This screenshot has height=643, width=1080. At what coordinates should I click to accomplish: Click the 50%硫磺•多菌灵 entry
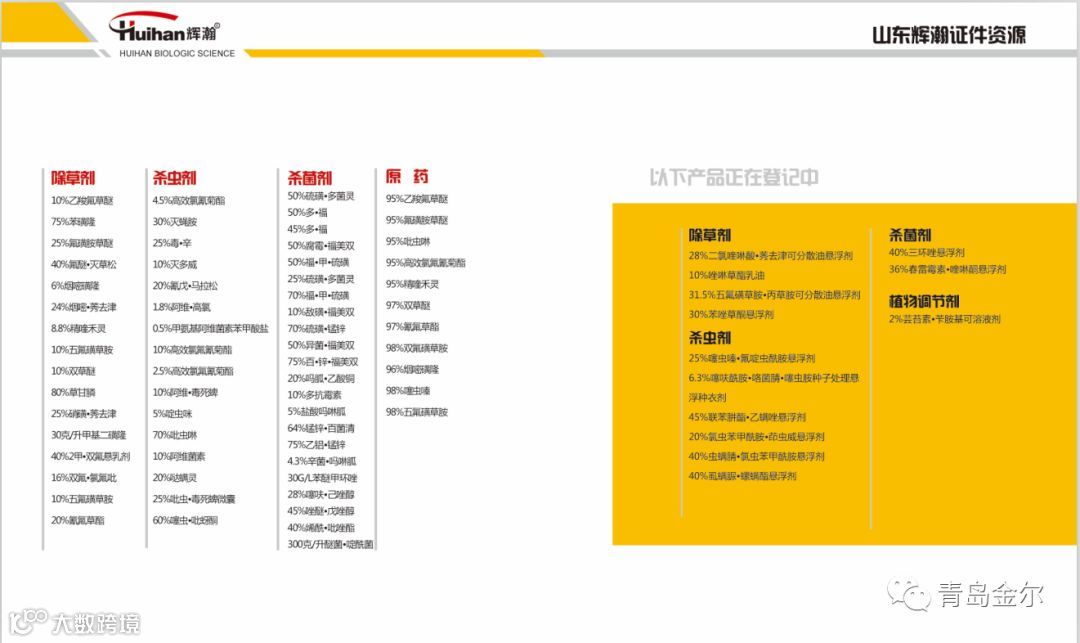(x=321, y=196)
